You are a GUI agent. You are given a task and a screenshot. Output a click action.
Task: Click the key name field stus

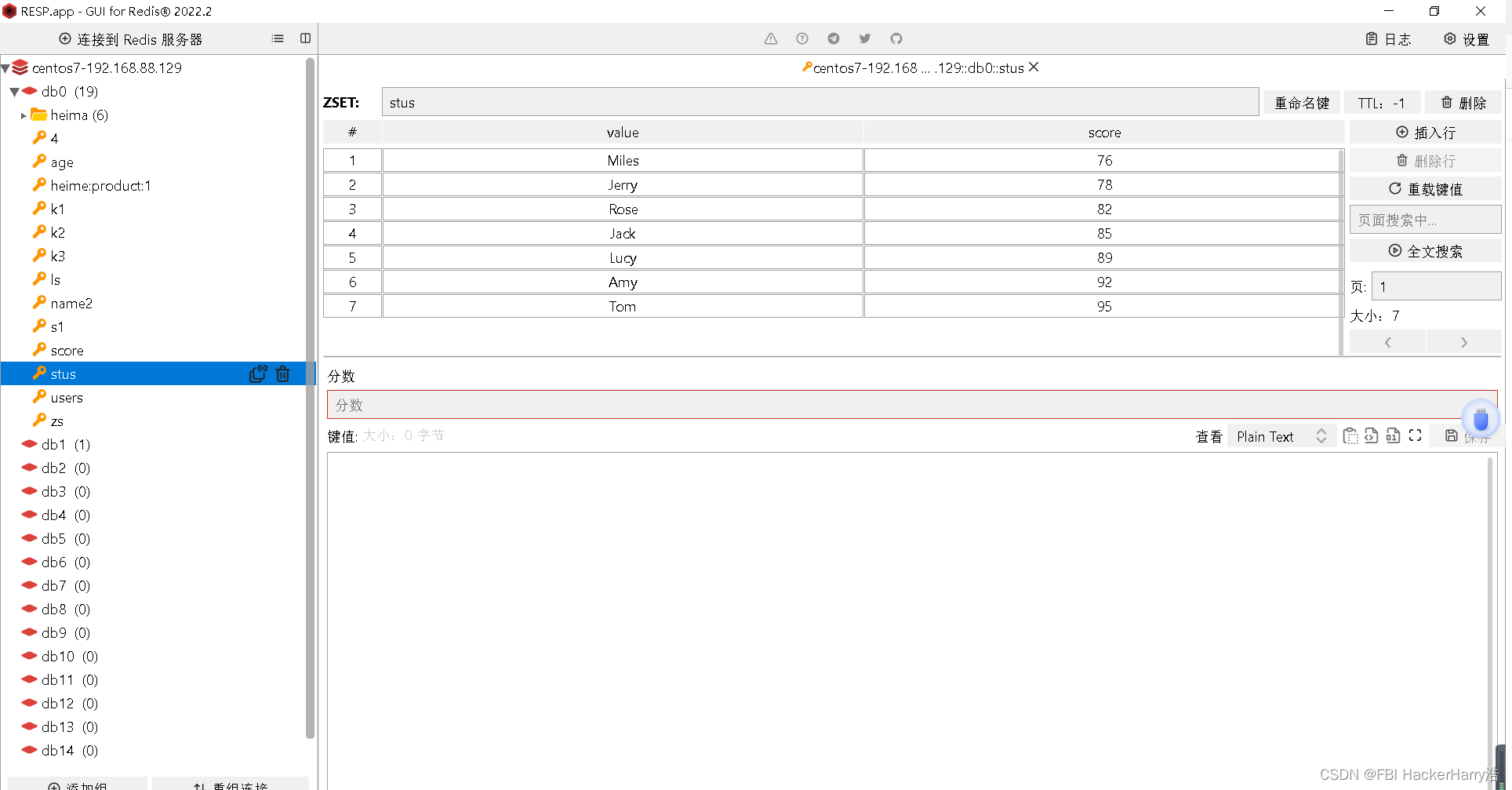[x=820, y=102]
